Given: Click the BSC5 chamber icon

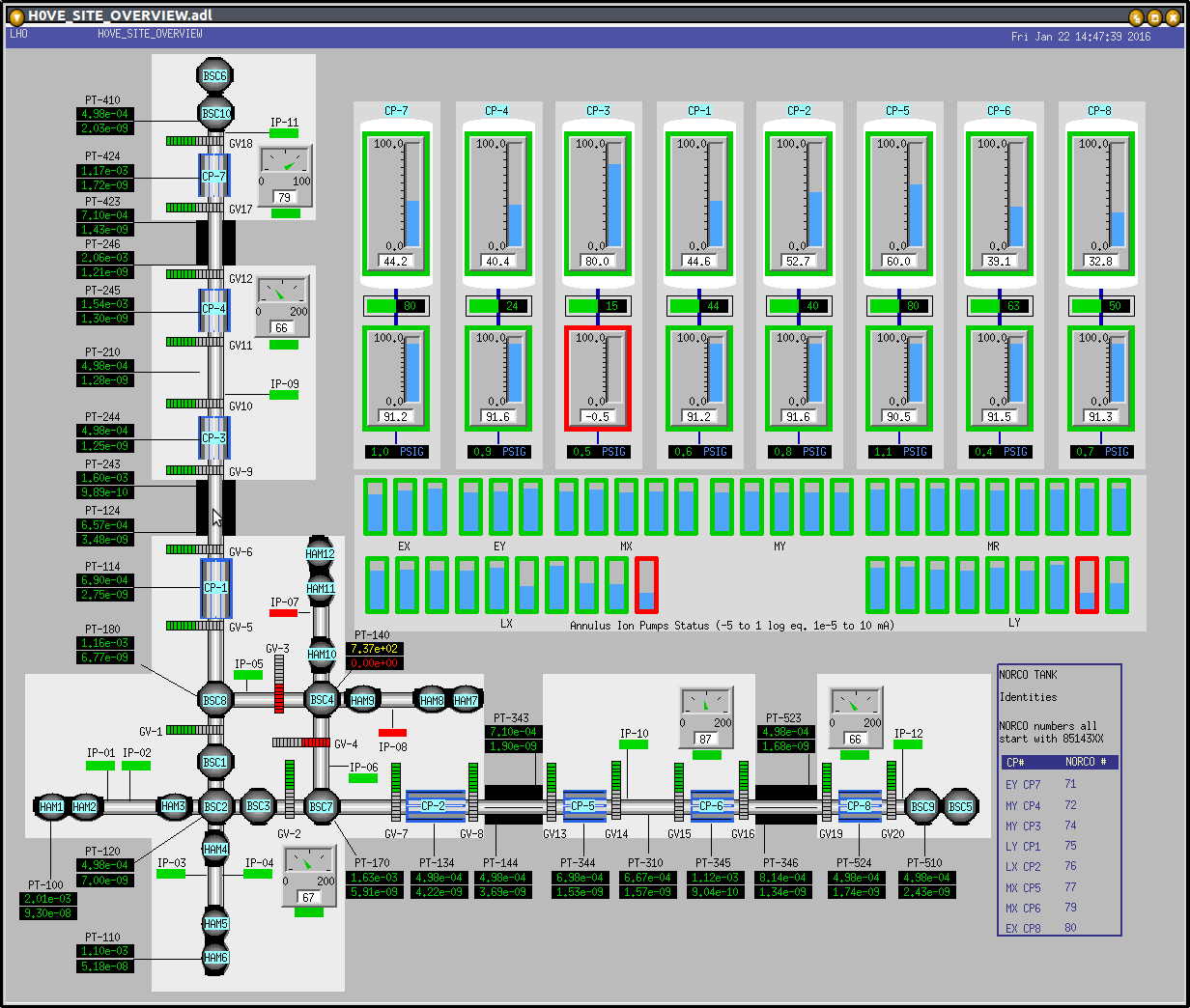Looking at the screenshot, I should click(x=960, y=807).
